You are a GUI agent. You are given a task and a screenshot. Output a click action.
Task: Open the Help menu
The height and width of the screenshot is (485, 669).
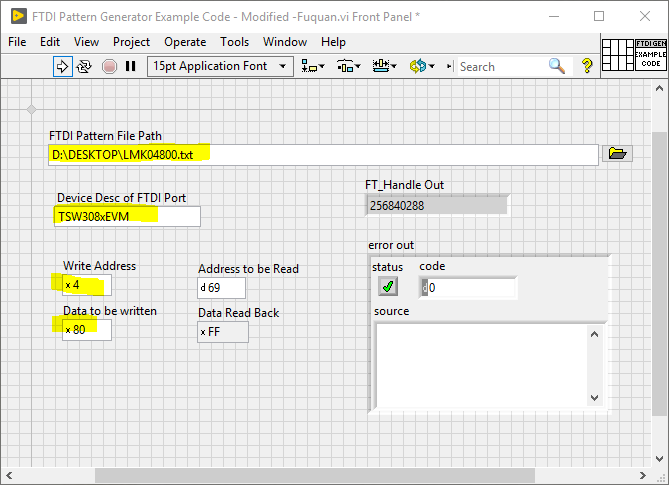point(333,42)
